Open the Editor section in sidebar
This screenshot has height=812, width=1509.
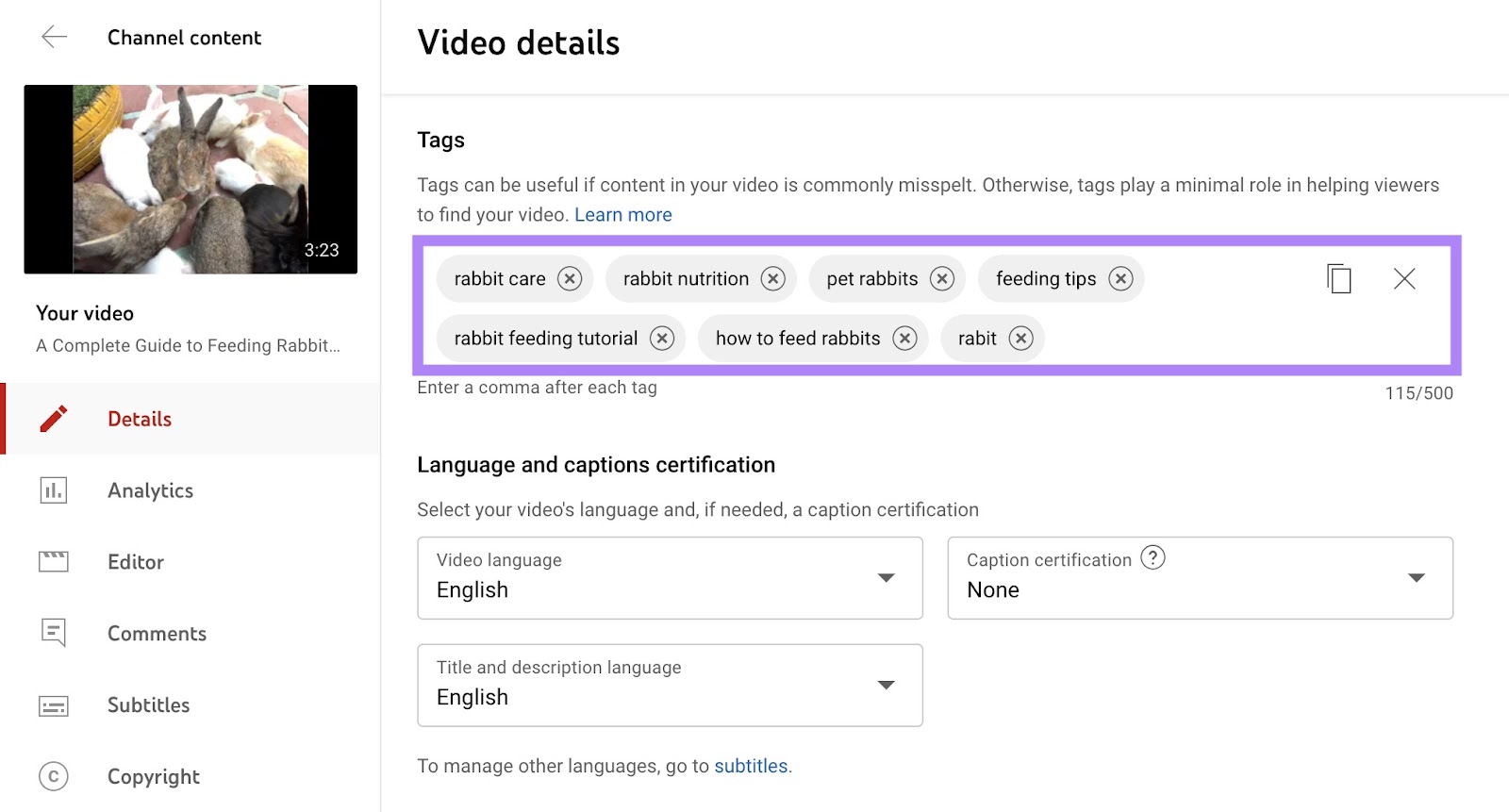coord(136,562)
